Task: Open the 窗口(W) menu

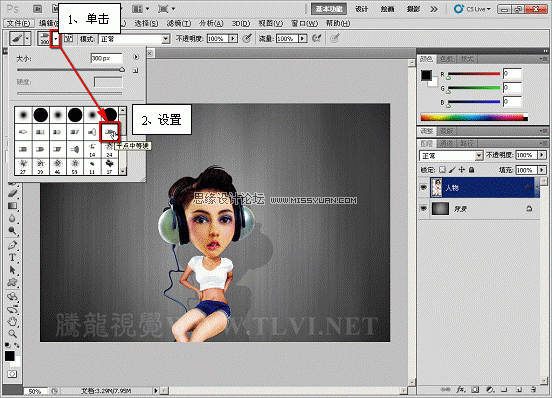Action: 305,23
